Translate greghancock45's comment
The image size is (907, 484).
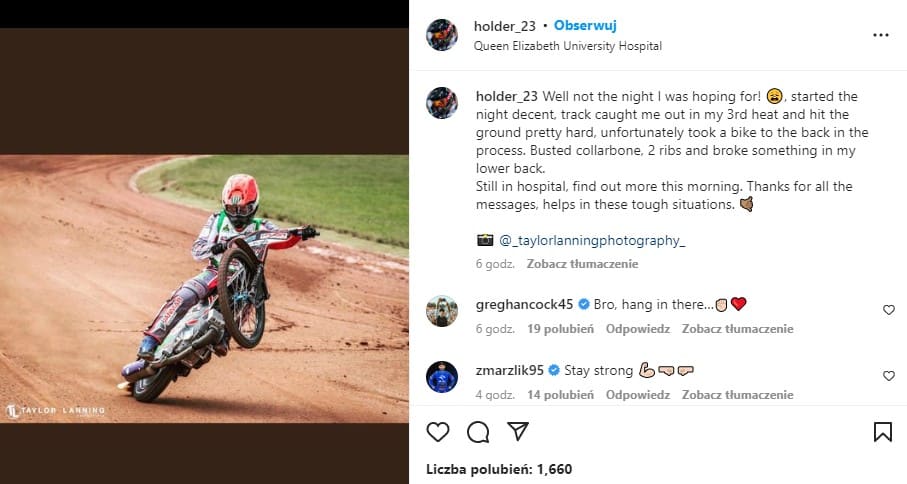(x=737, y=328)
